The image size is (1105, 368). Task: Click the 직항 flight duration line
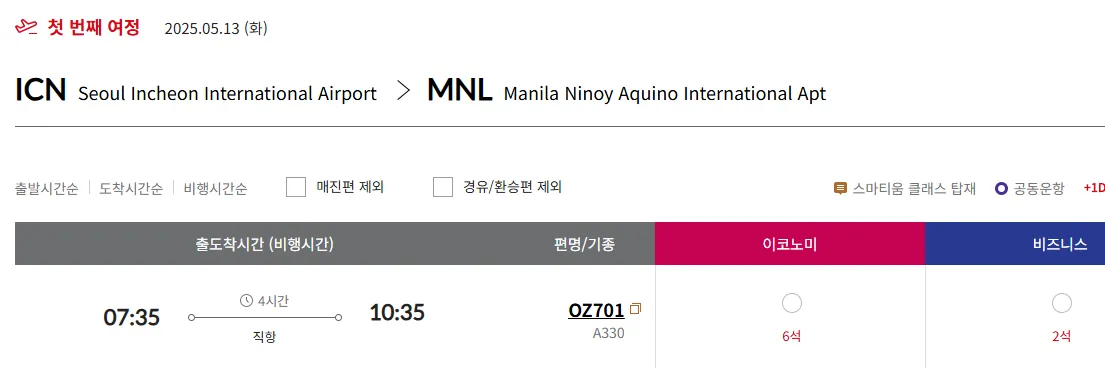pyautogui.click(x=264, y=318)
